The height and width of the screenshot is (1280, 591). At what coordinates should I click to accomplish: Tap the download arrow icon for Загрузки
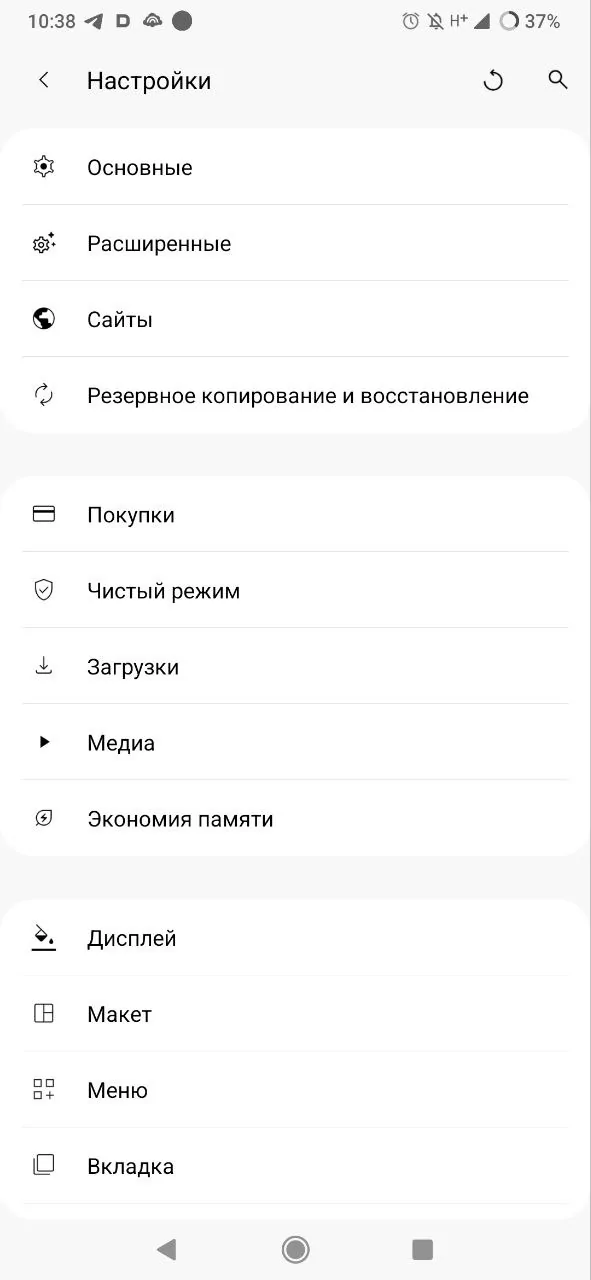[x=43, y=666]
